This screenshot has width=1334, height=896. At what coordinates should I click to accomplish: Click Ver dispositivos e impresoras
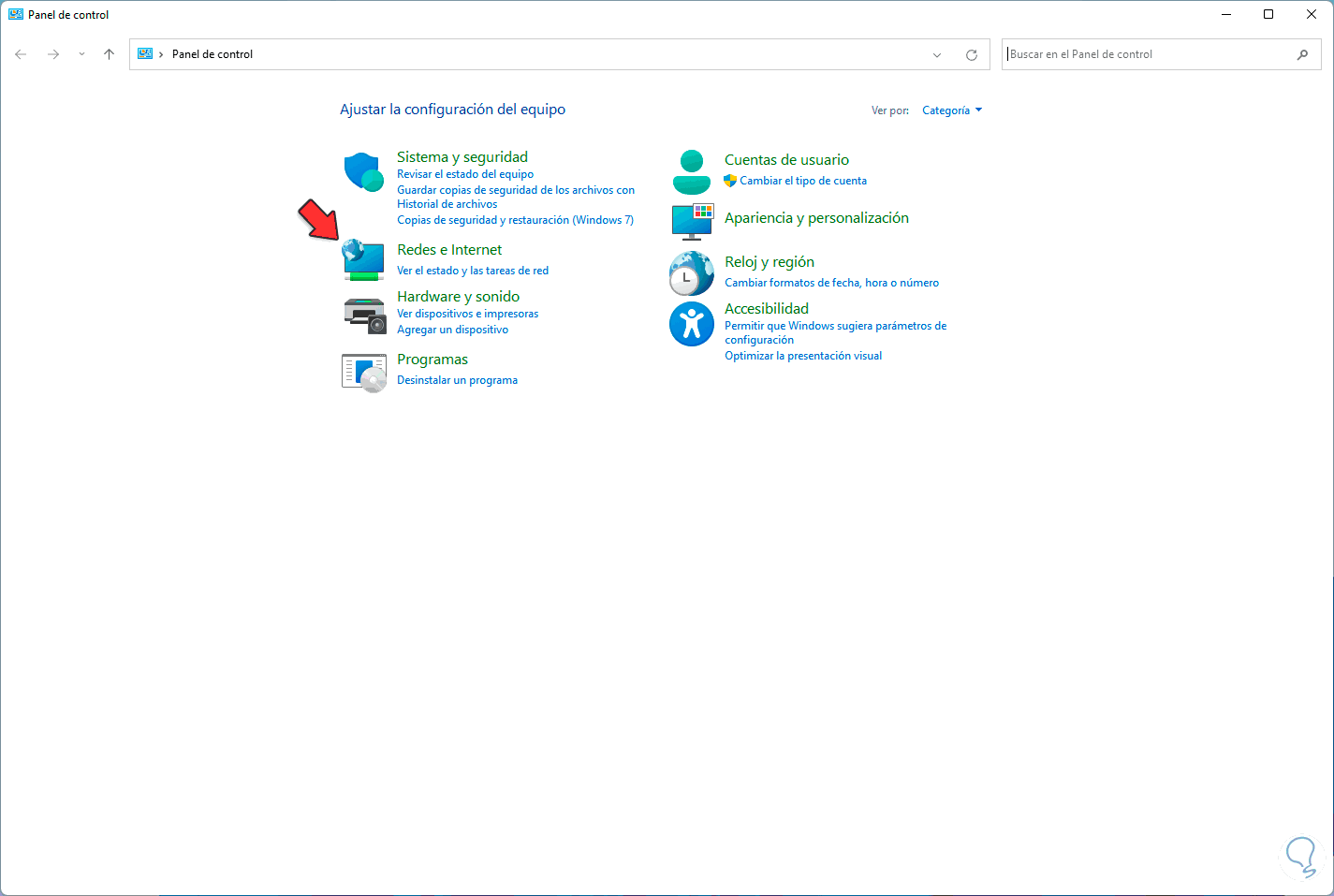pos(467,314)
